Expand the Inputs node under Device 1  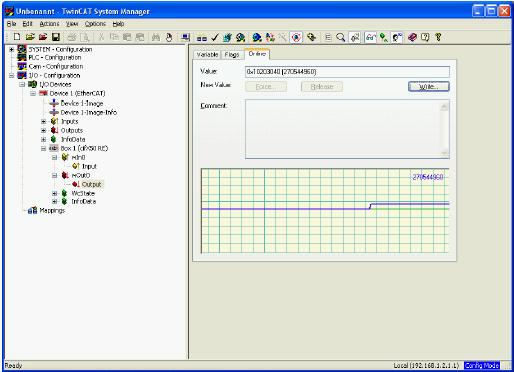(x=43, y=122)
